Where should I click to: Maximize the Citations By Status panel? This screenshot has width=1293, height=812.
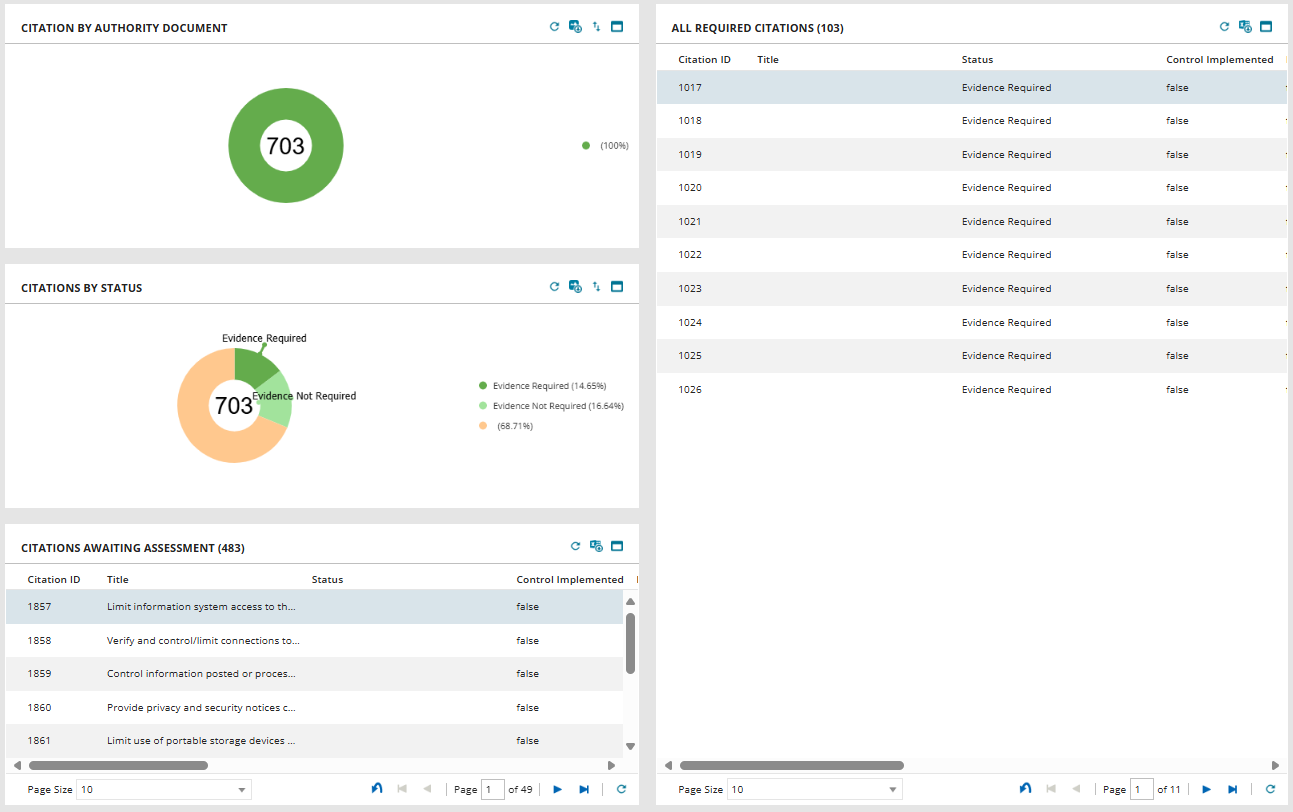coord(617,285)
